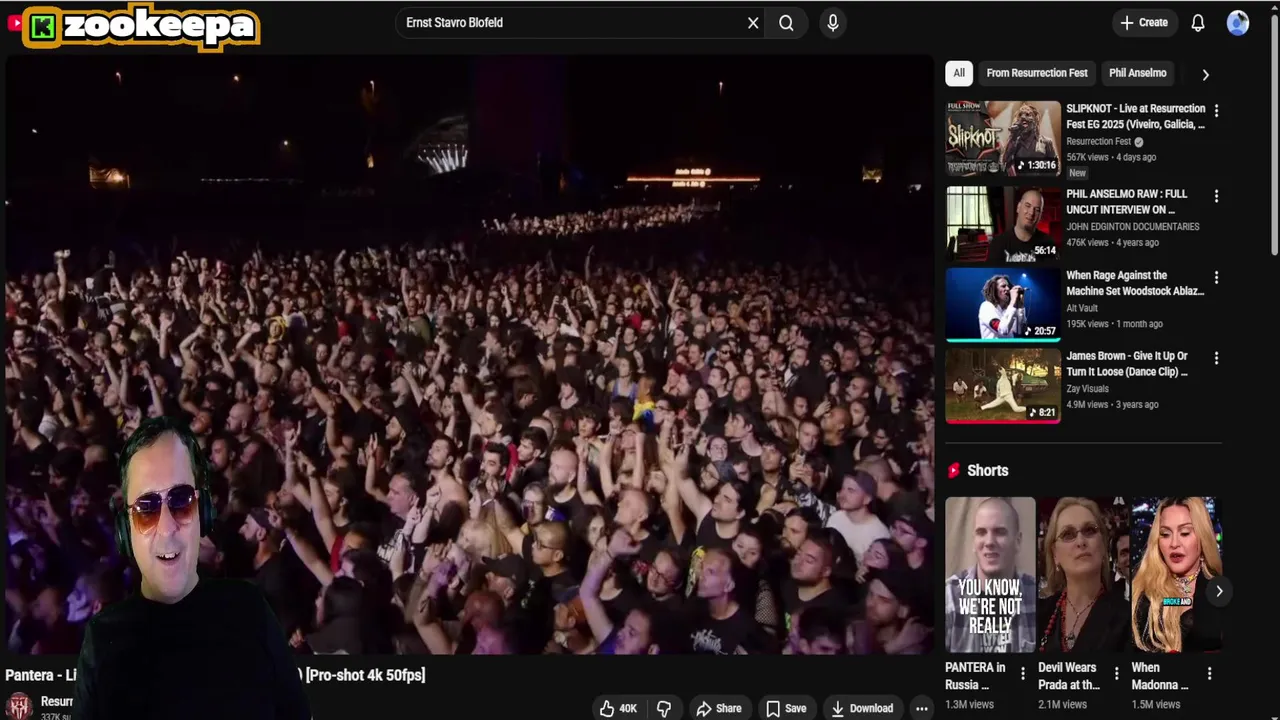The image size is (1280, 720).
Task: Clear the search box with the X icon
Action: tap(753, 23)
